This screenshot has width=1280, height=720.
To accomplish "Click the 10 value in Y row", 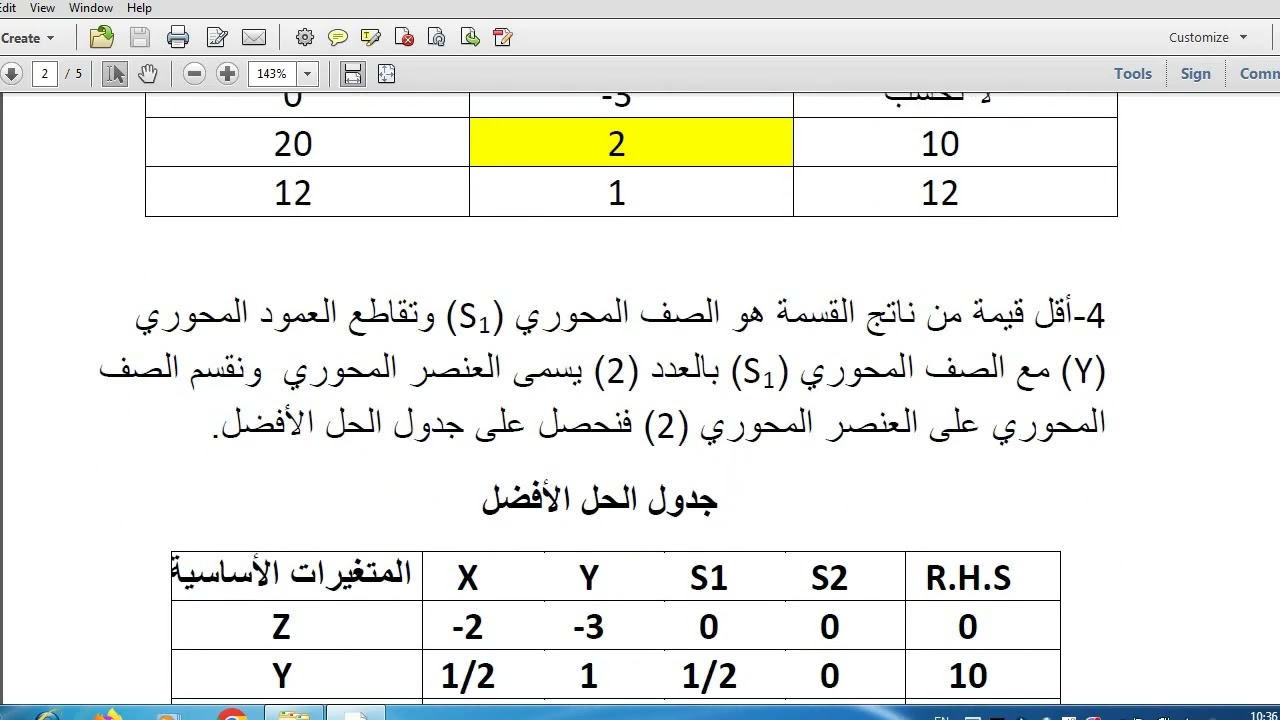I will point(968,675).
